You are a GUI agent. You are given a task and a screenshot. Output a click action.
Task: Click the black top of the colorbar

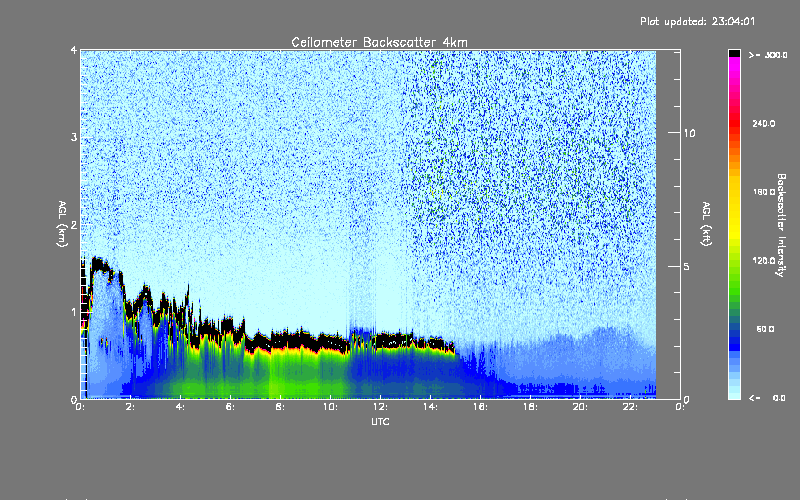tap(734, 53)
